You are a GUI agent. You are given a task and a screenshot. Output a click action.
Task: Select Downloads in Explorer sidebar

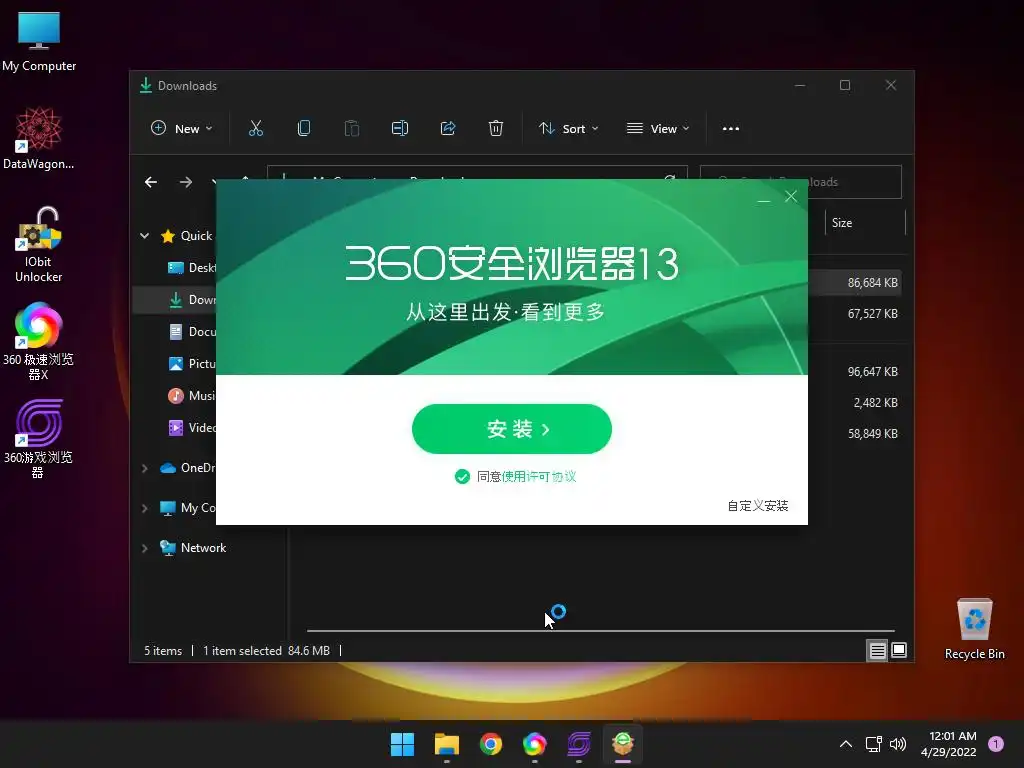(191, 300)
